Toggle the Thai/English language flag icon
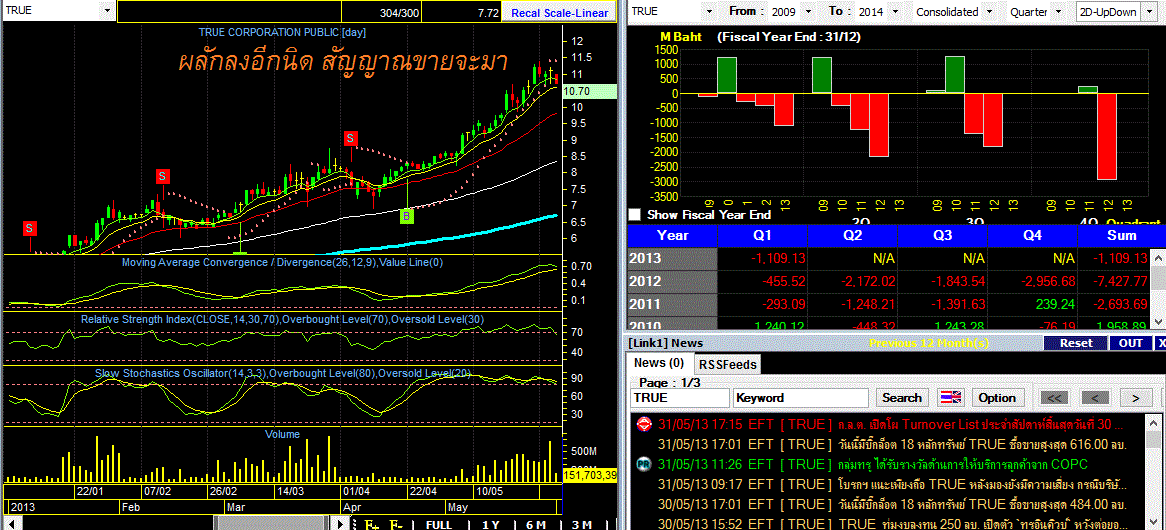The height and width of the screenshot is (530, 1166). (x=950, y=398)
